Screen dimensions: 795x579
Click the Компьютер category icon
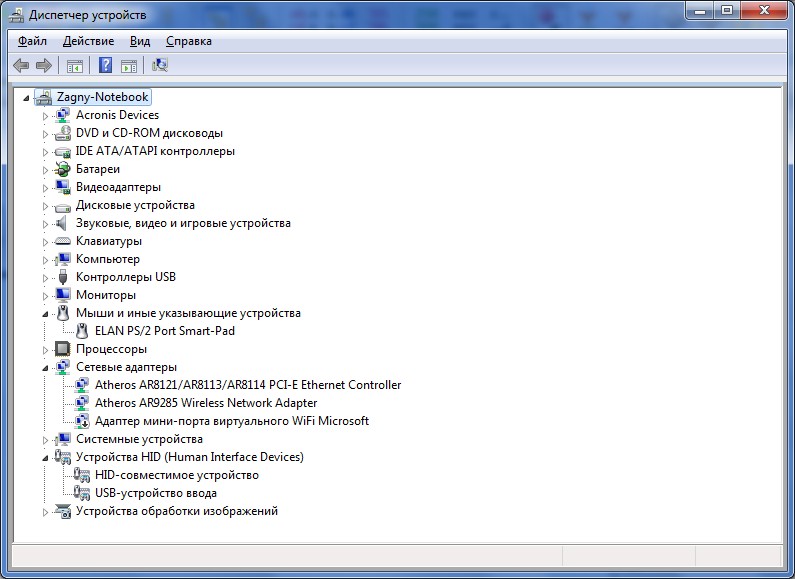click(x=62, y=259)
